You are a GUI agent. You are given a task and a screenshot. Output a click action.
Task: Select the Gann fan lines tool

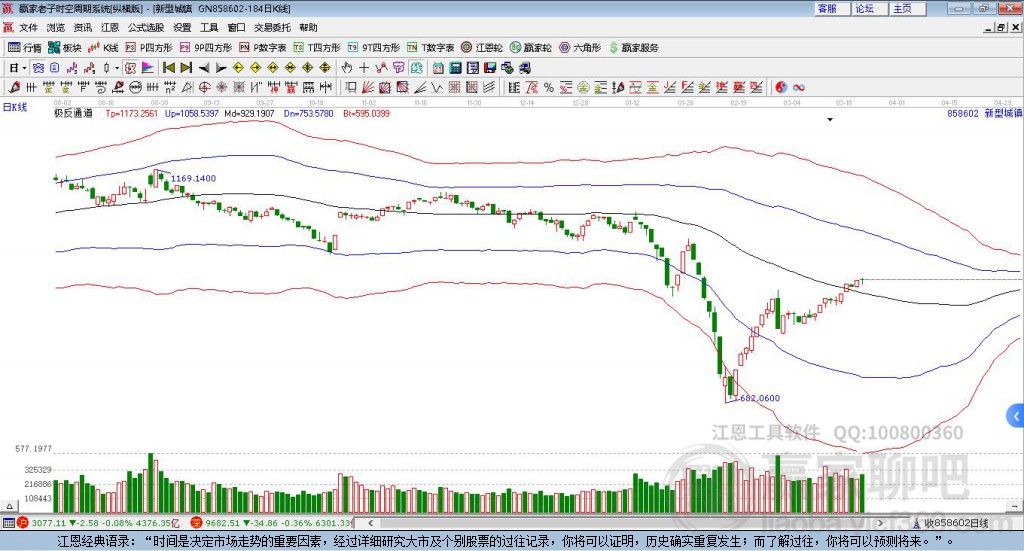click(x=368, y=87)
